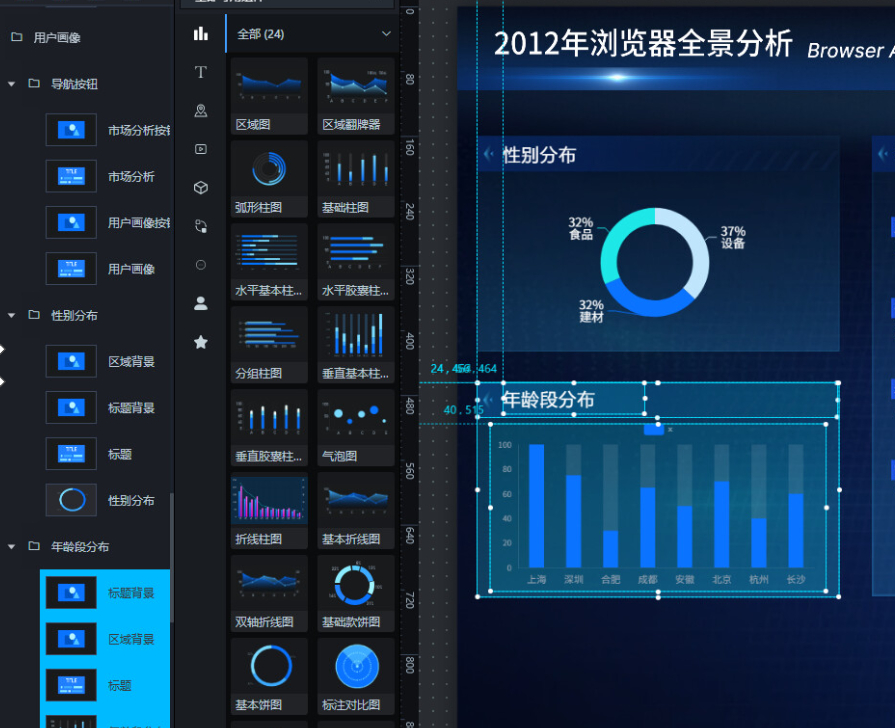The width and height of the screenshot is (895, 728).
Task: Open the media components play icon
Action: (200, 149)
